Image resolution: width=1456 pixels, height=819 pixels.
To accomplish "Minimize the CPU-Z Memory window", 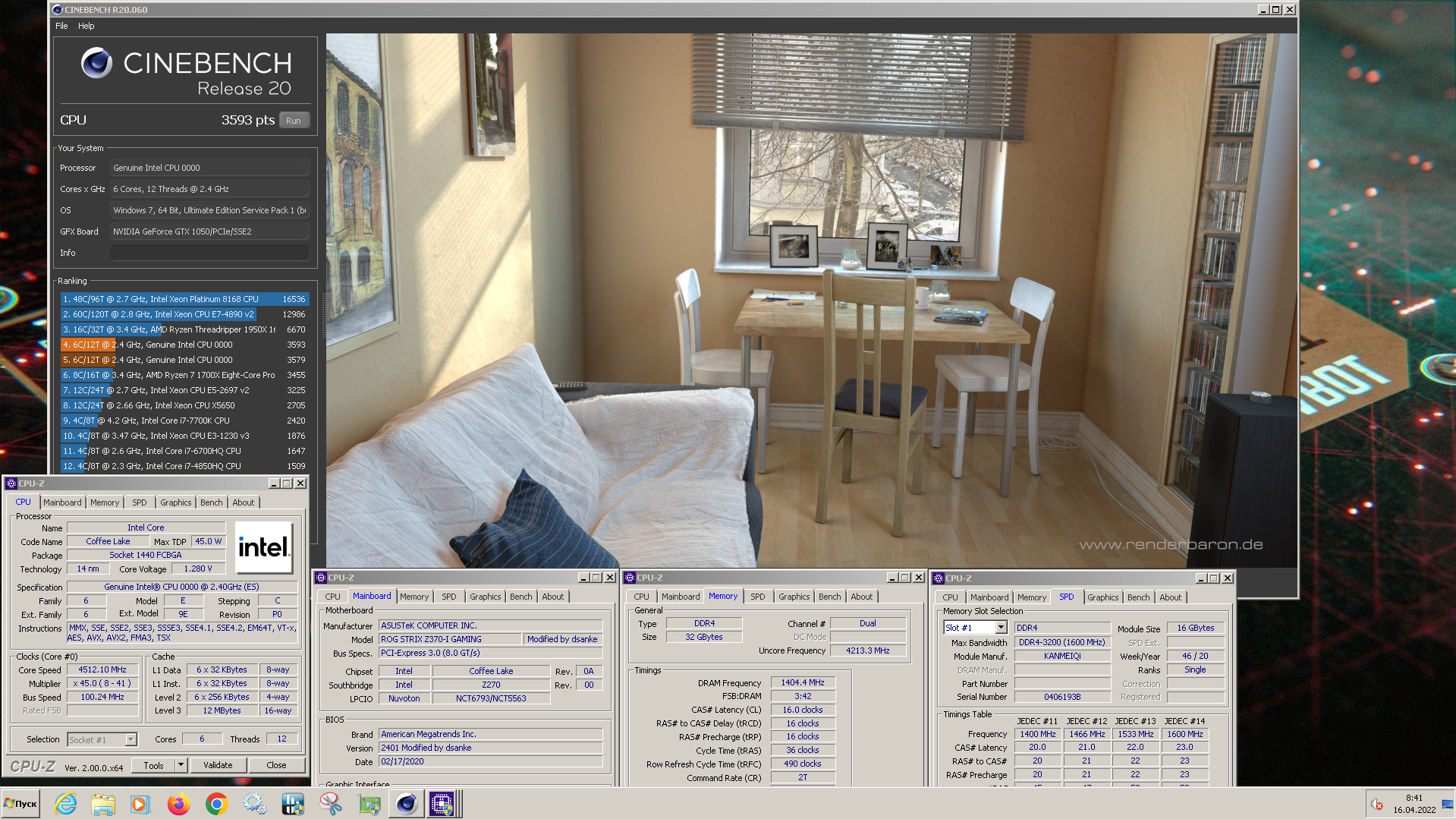I will (892, 578).
